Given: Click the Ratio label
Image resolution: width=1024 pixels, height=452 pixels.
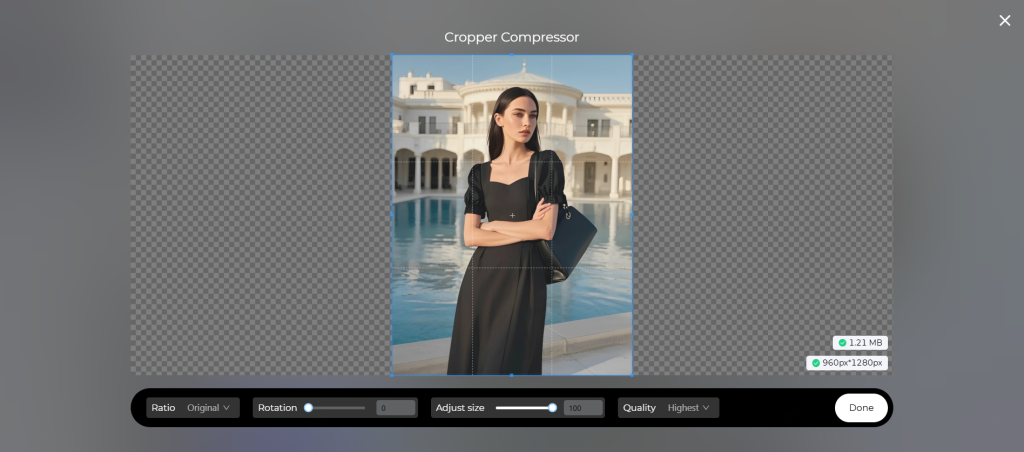Looking at the screenshot, I should 163,408.
